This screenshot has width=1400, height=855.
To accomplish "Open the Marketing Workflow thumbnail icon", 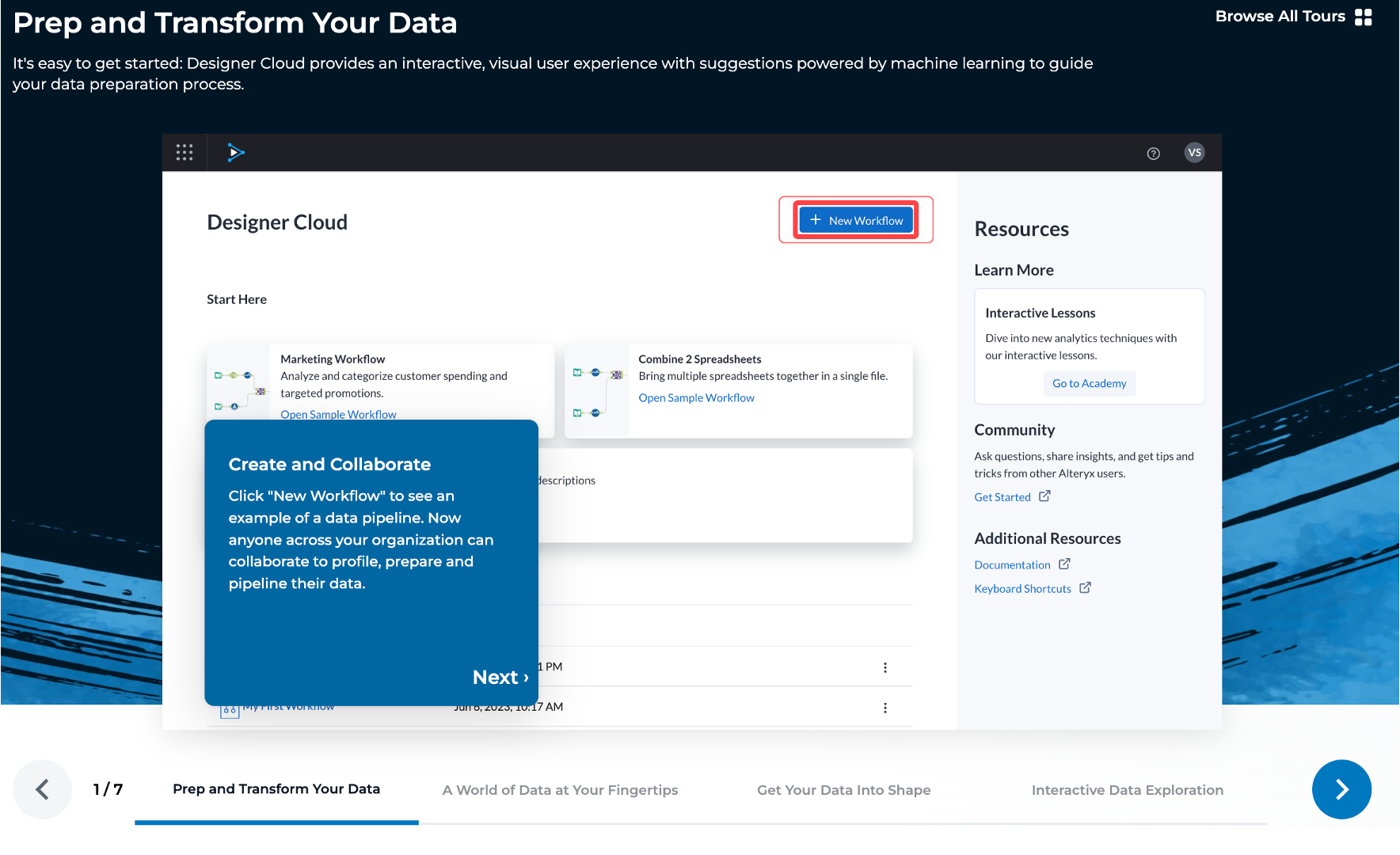I will coord(238,388).
